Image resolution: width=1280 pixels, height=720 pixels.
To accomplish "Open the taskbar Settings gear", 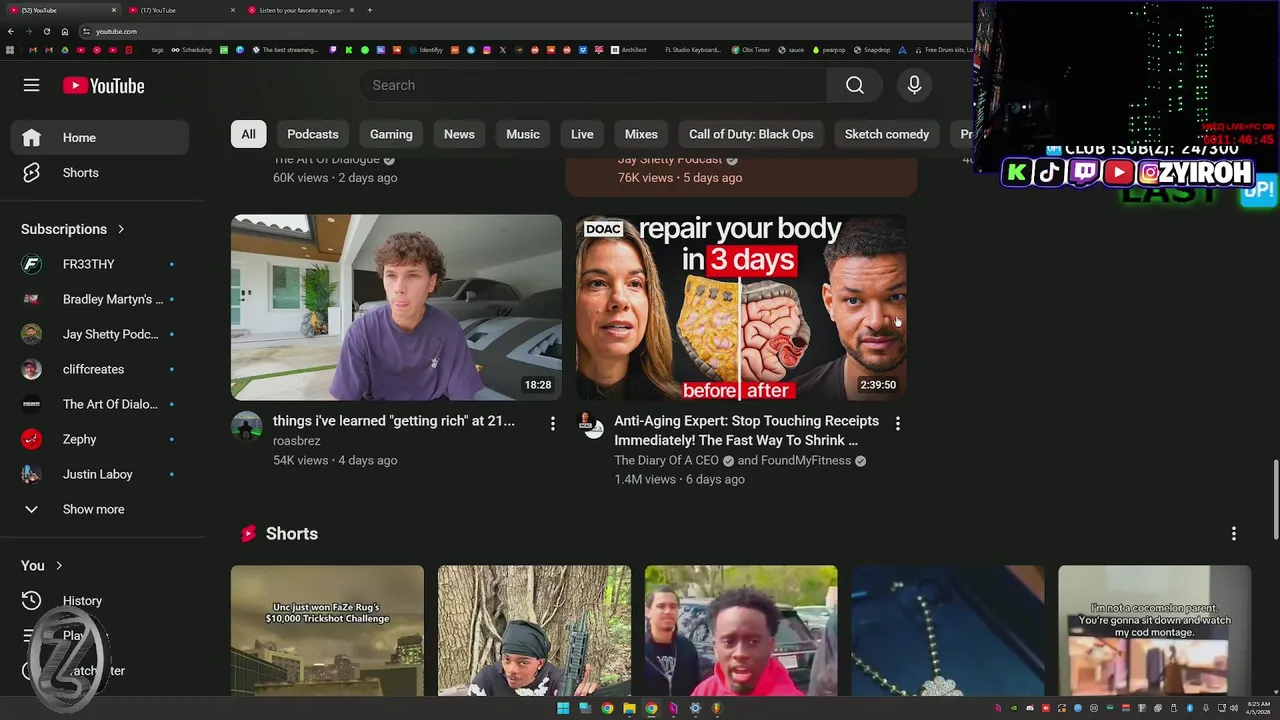I will pyautogui.click(x=695, y=708).
